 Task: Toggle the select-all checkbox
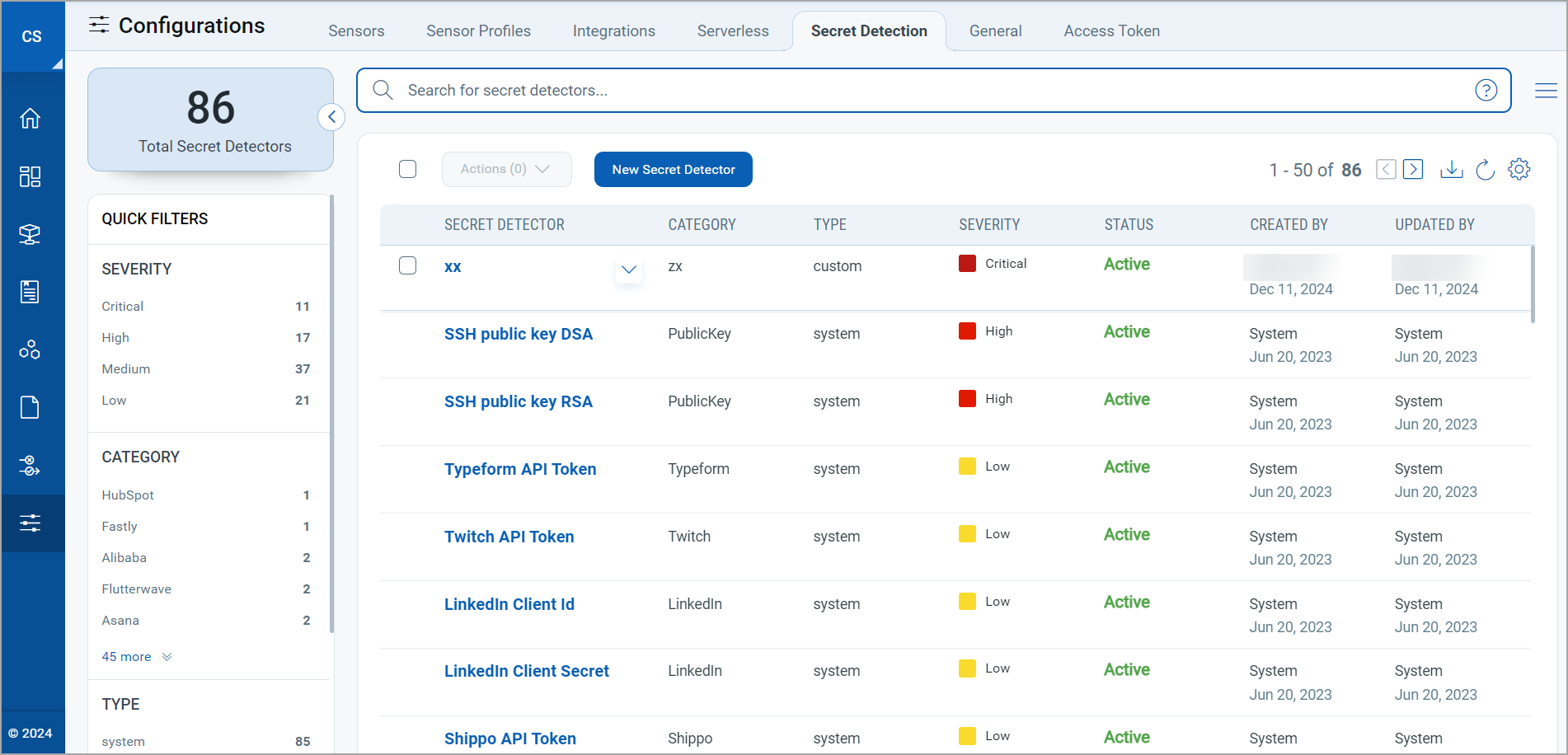click(x=407, y=169)
